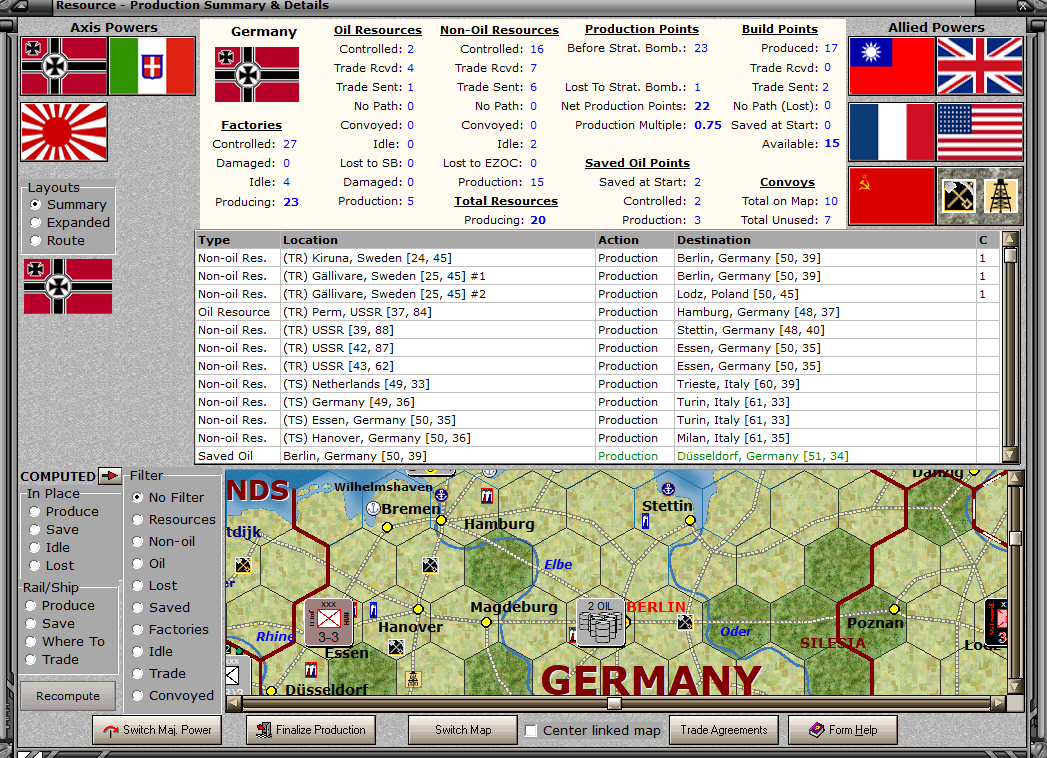The width and height of the screenshot is (1047, 758).
Task: Select the Saved Oil Berlin row
Action: [598, 456]
